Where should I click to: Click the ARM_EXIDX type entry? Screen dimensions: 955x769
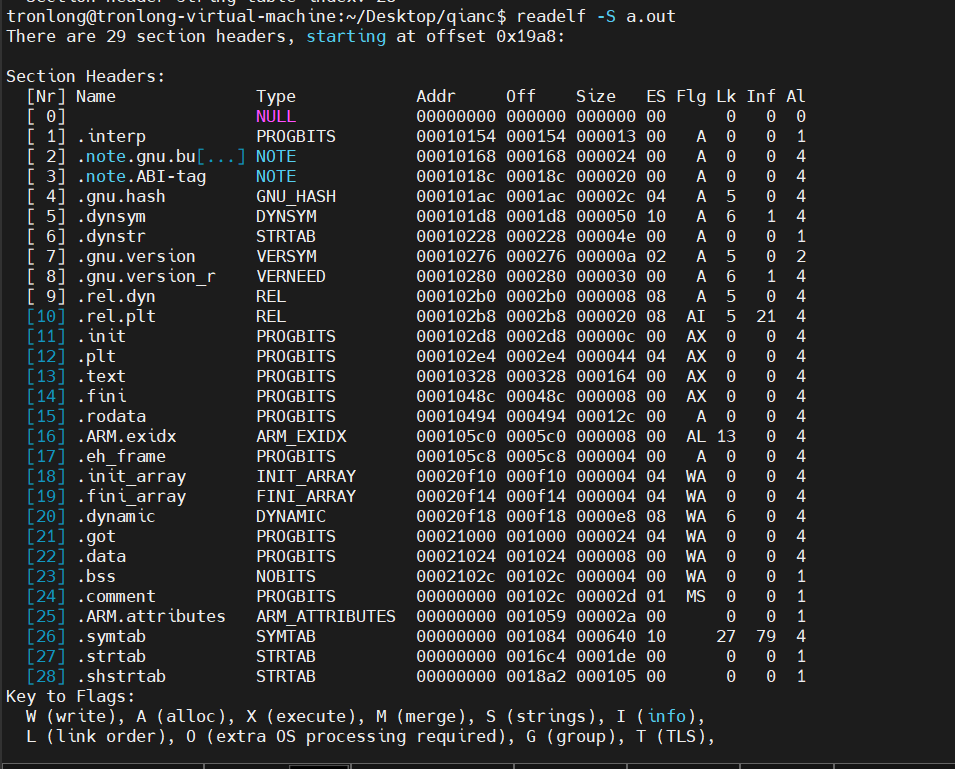tap(301, 437)
